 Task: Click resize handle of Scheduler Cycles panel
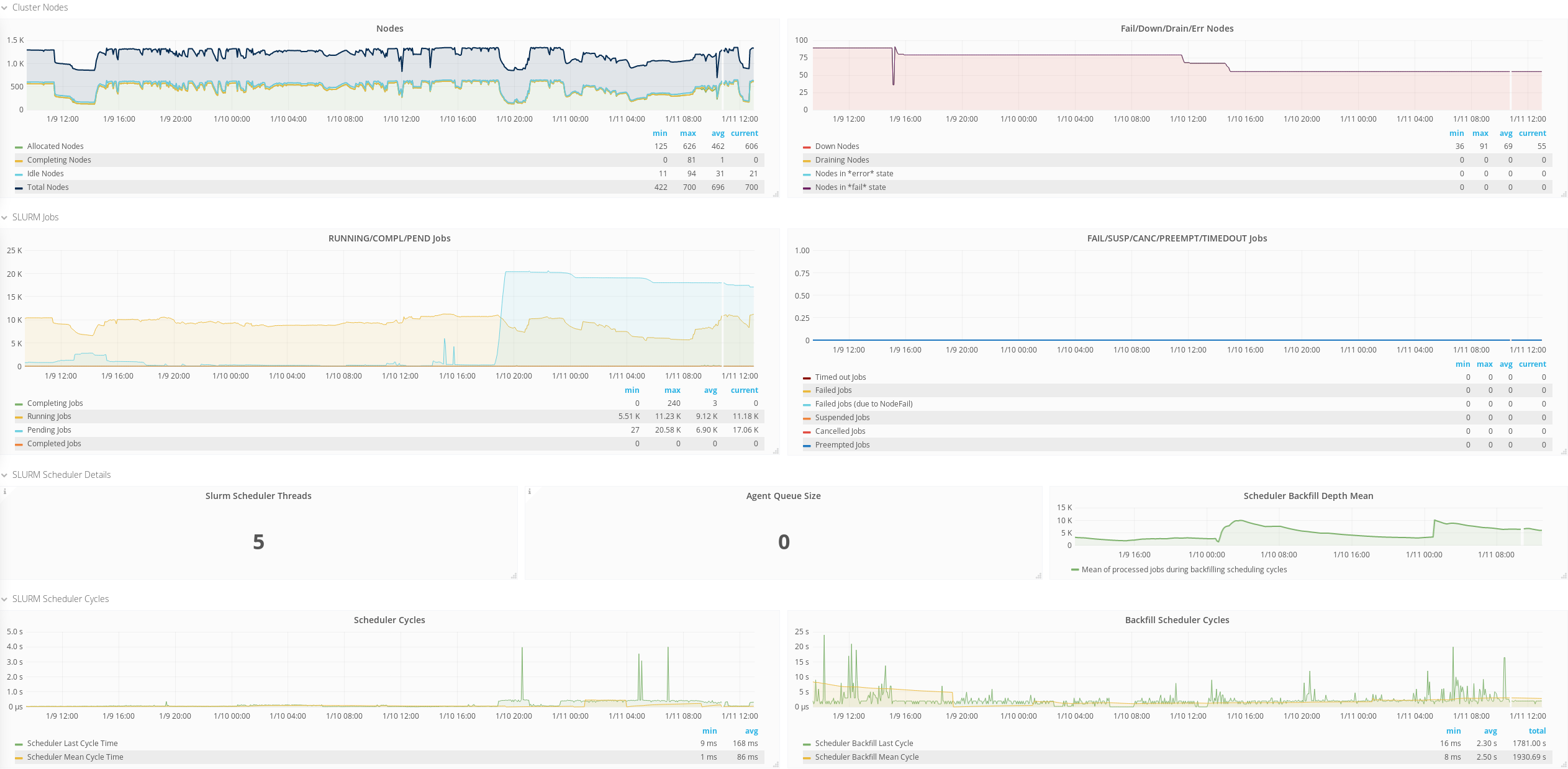click(776, 765)
